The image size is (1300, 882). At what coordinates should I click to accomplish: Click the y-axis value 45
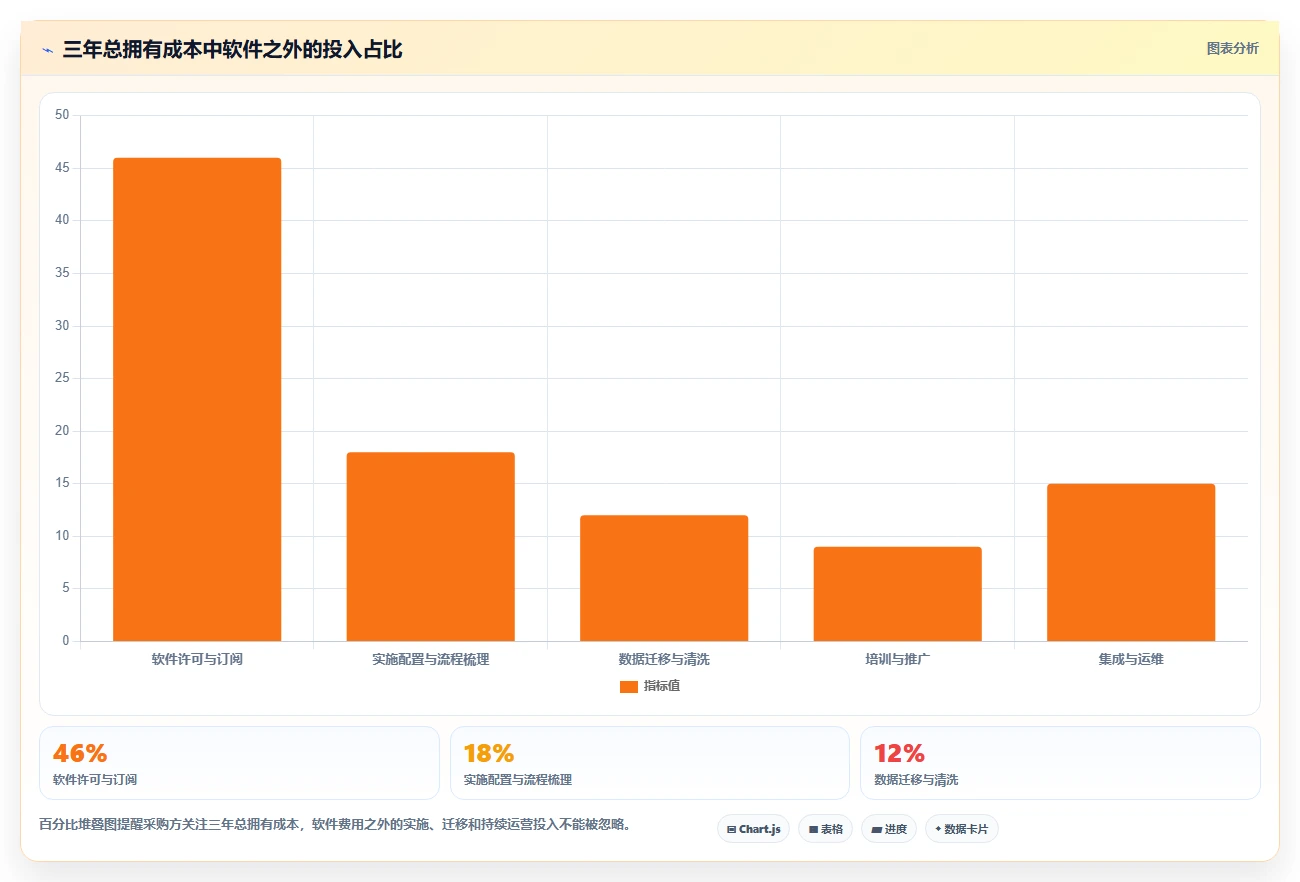pos(62,168)
